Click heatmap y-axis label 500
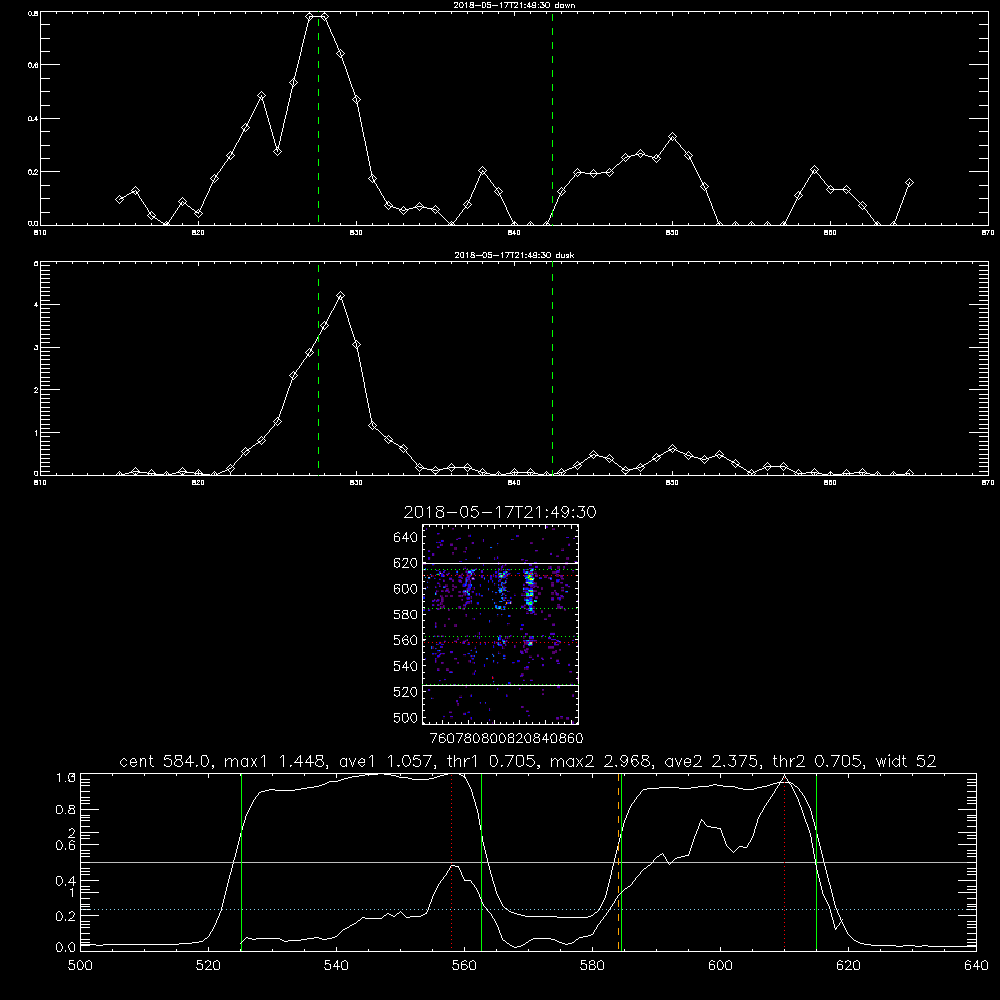This screenshot has height=1000, width=1000. click(x=405, y=717)
